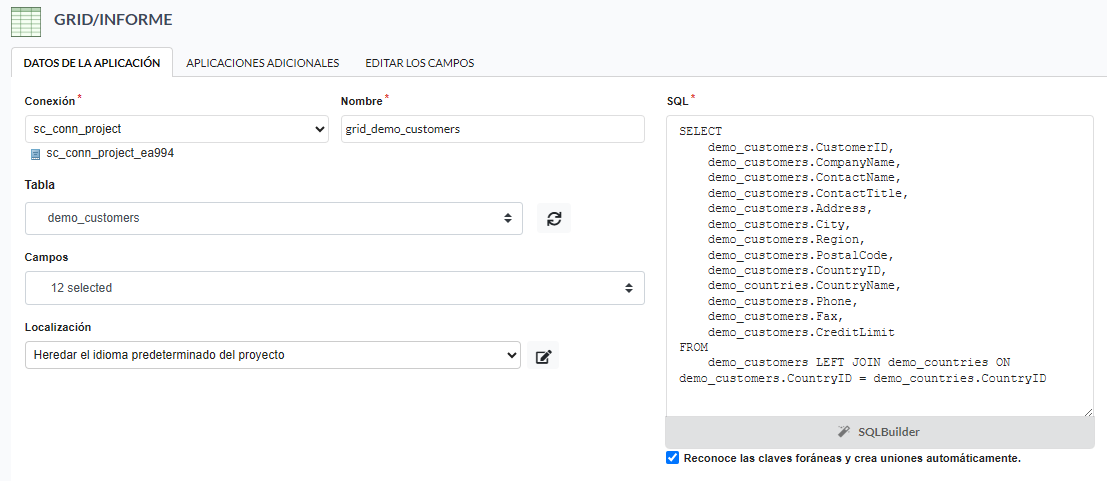Click the demo_customers.CreditLimit line in SQL
The height and width of the screenshot is (481, 1107).
click(801, 332)
